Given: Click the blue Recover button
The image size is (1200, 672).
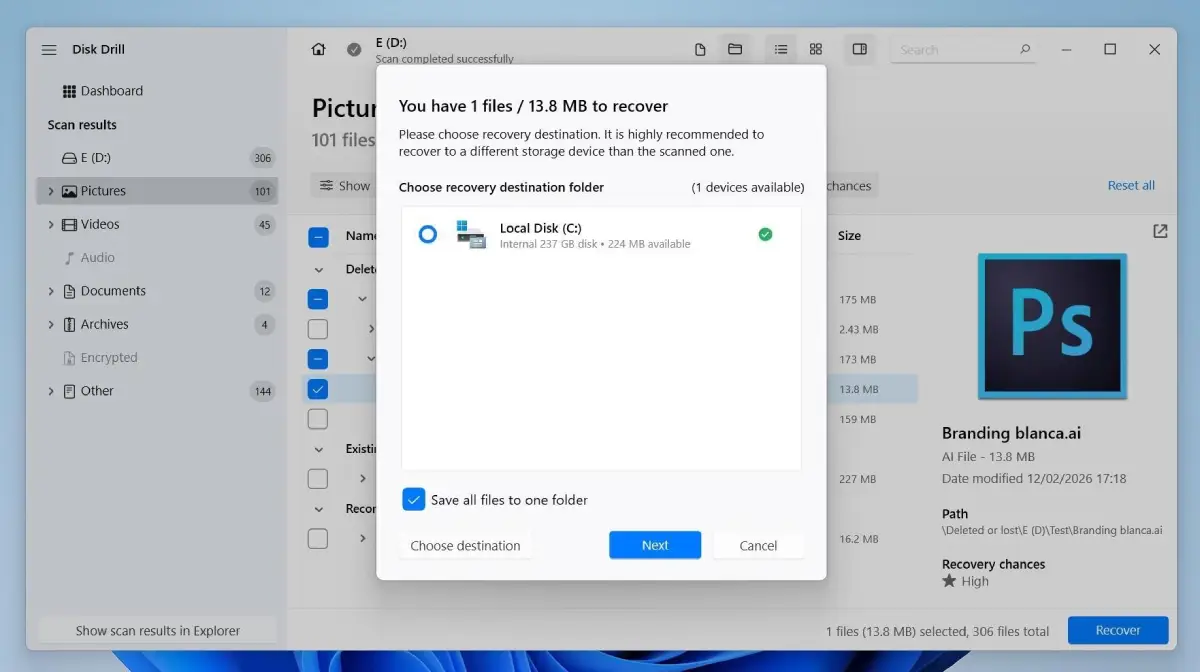Looking at the screenshot, I should 1118,630.
